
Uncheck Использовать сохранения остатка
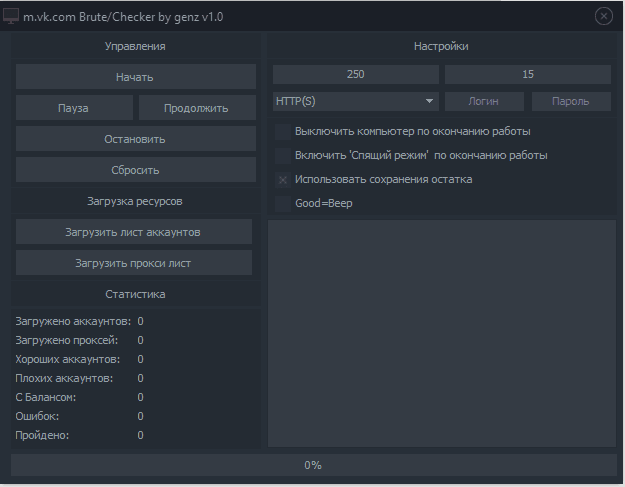[x=283, y=180]
